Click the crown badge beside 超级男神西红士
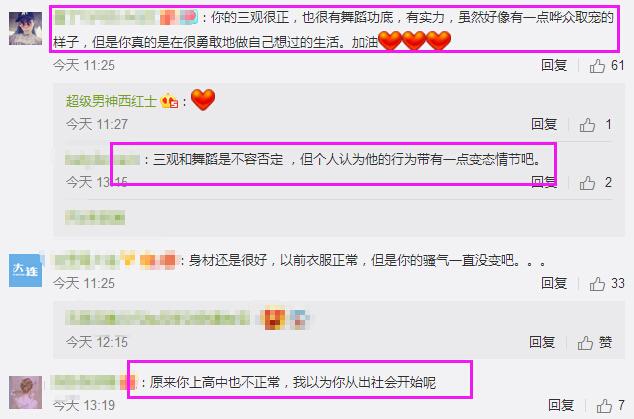 coord(169,101)
